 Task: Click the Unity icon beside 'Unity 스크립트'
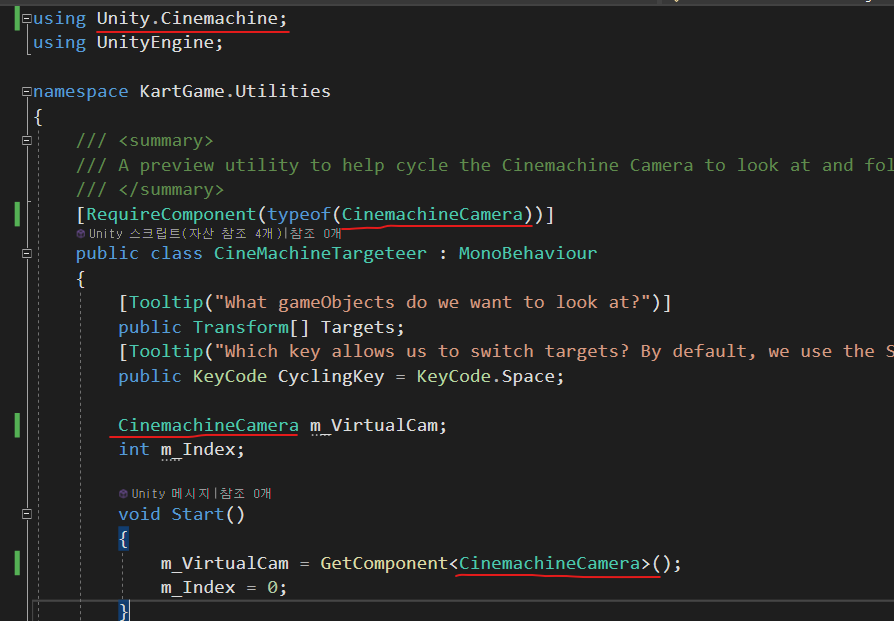[81, 233]
